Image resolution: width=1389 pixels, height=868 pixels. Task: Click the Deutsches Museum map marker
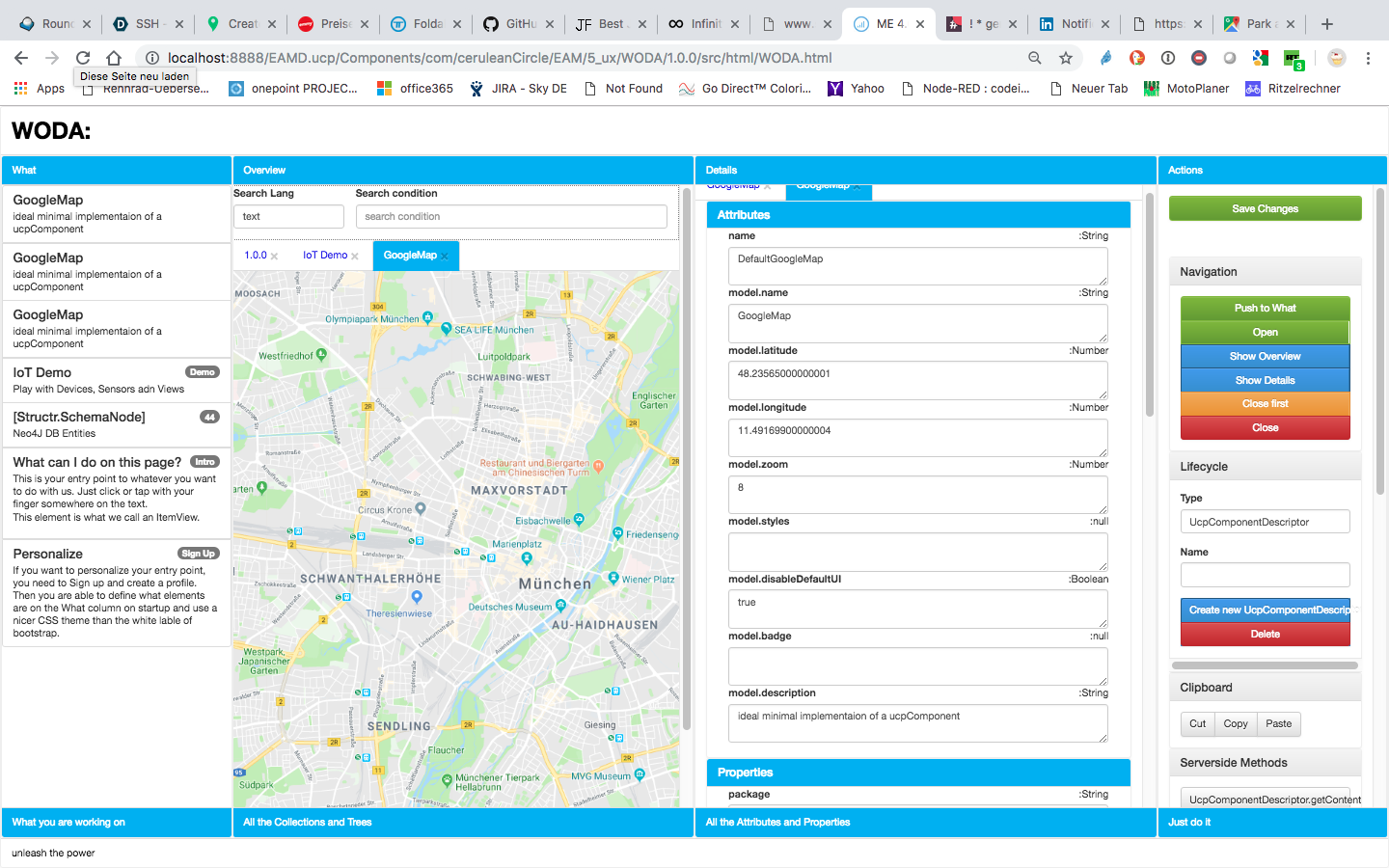pos(560,607)
